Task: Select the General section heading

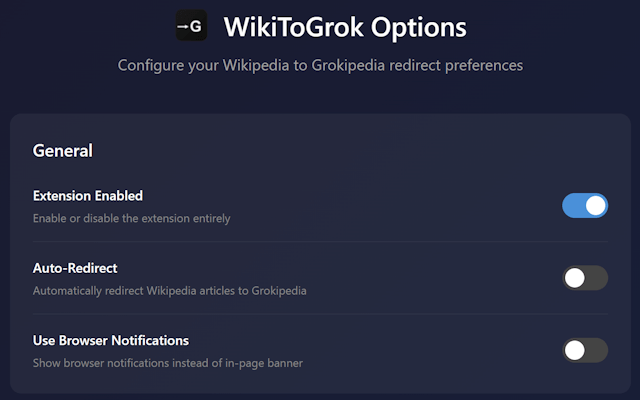Action: tap(63, 151)
